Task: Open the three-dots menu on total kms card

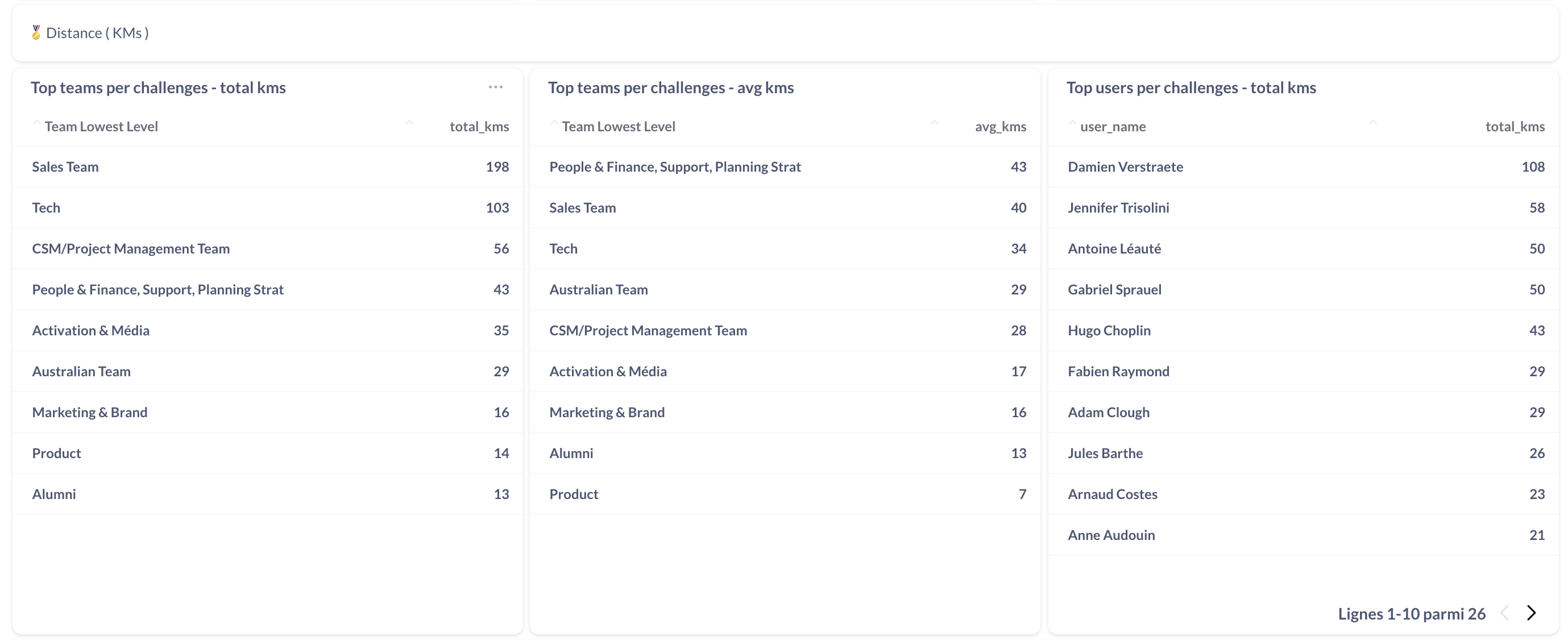Action: pyautogui.click(x=496, y=87)
